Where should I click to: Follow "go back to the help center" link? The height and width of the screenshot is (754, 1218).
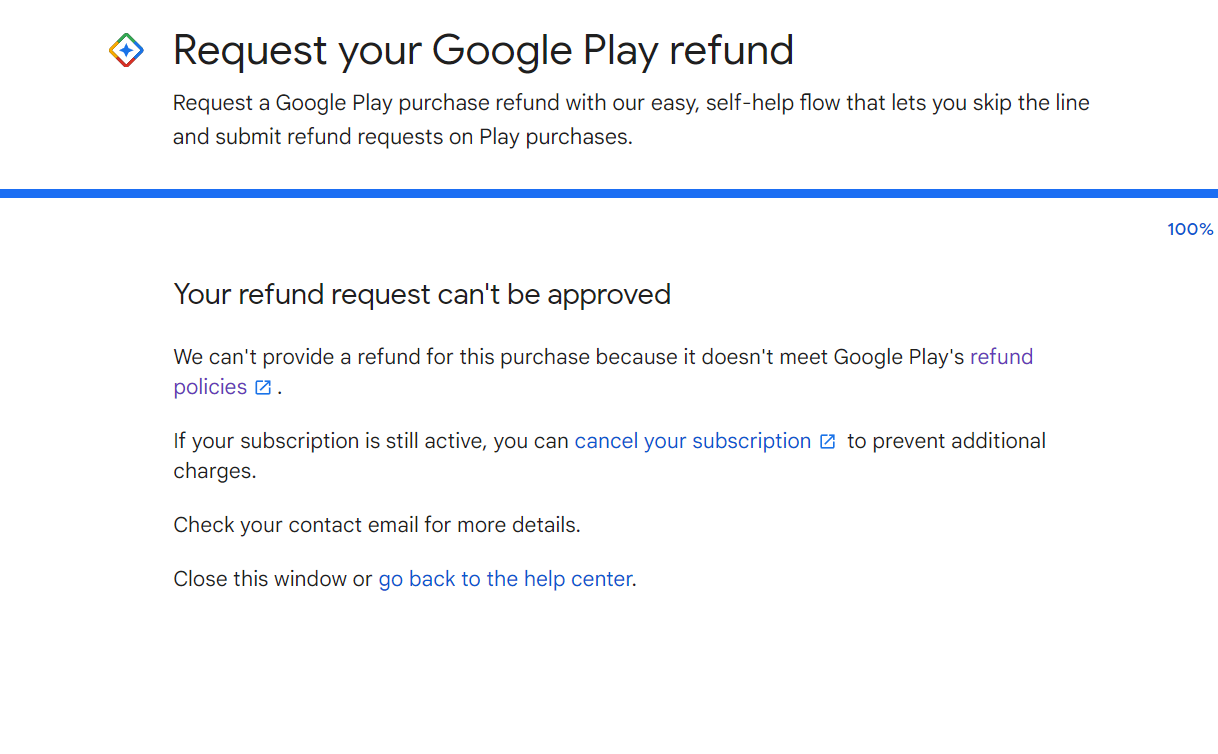tap(505, 579)
